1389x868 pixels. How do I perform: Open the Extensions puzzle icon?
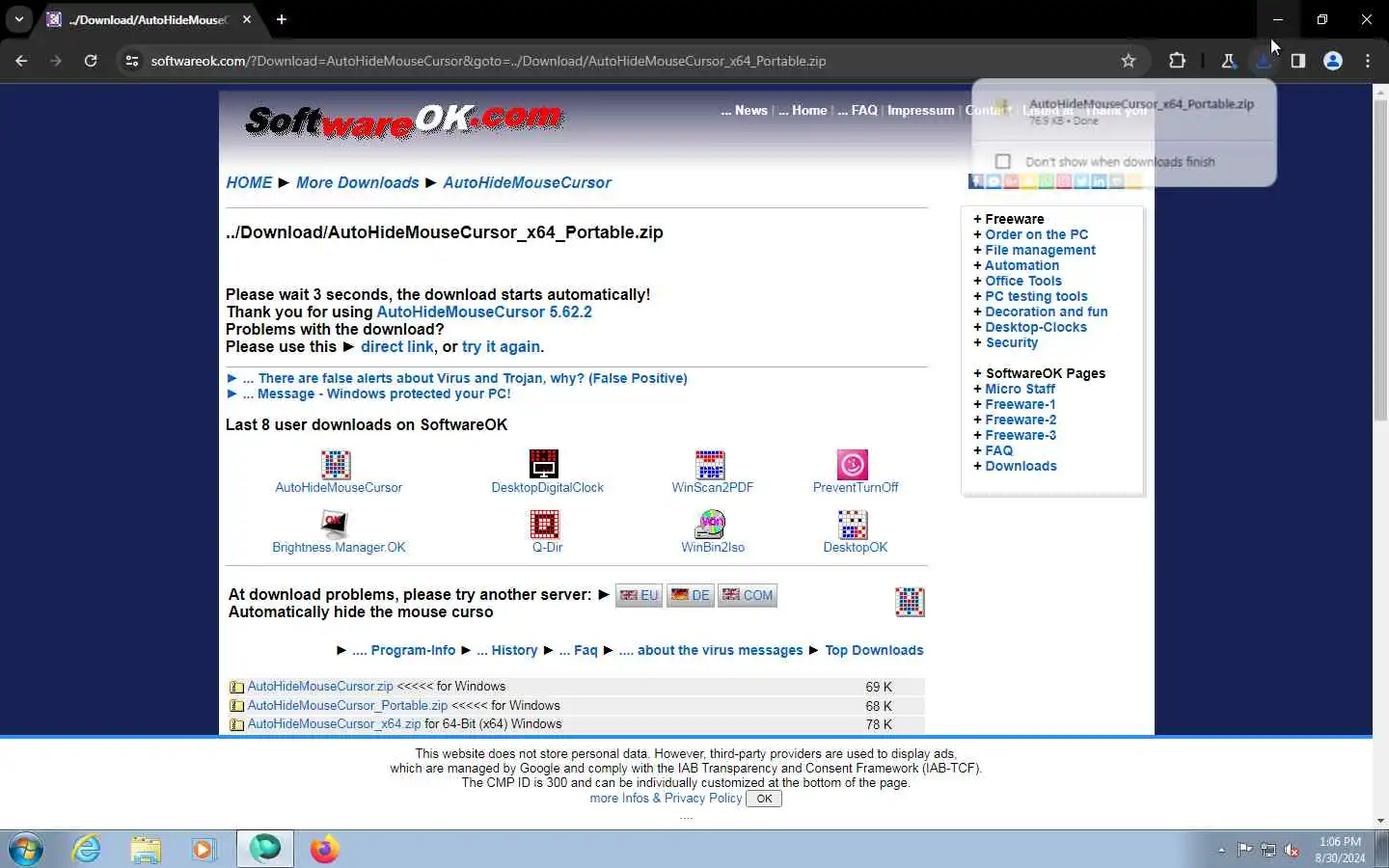(1177, 61)
